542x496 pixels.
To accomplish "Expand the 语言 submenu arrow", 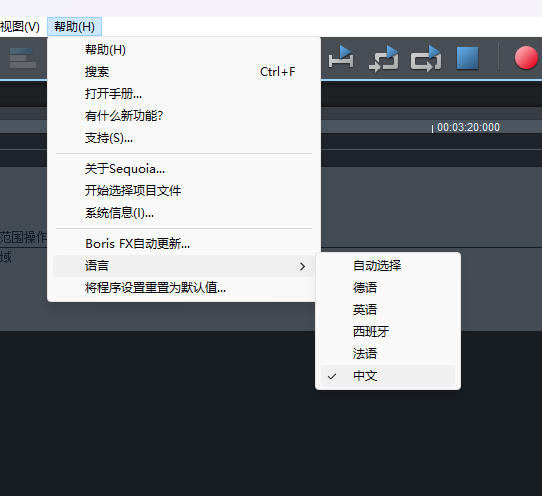I will pyautogui.click(x=302, y=266).
